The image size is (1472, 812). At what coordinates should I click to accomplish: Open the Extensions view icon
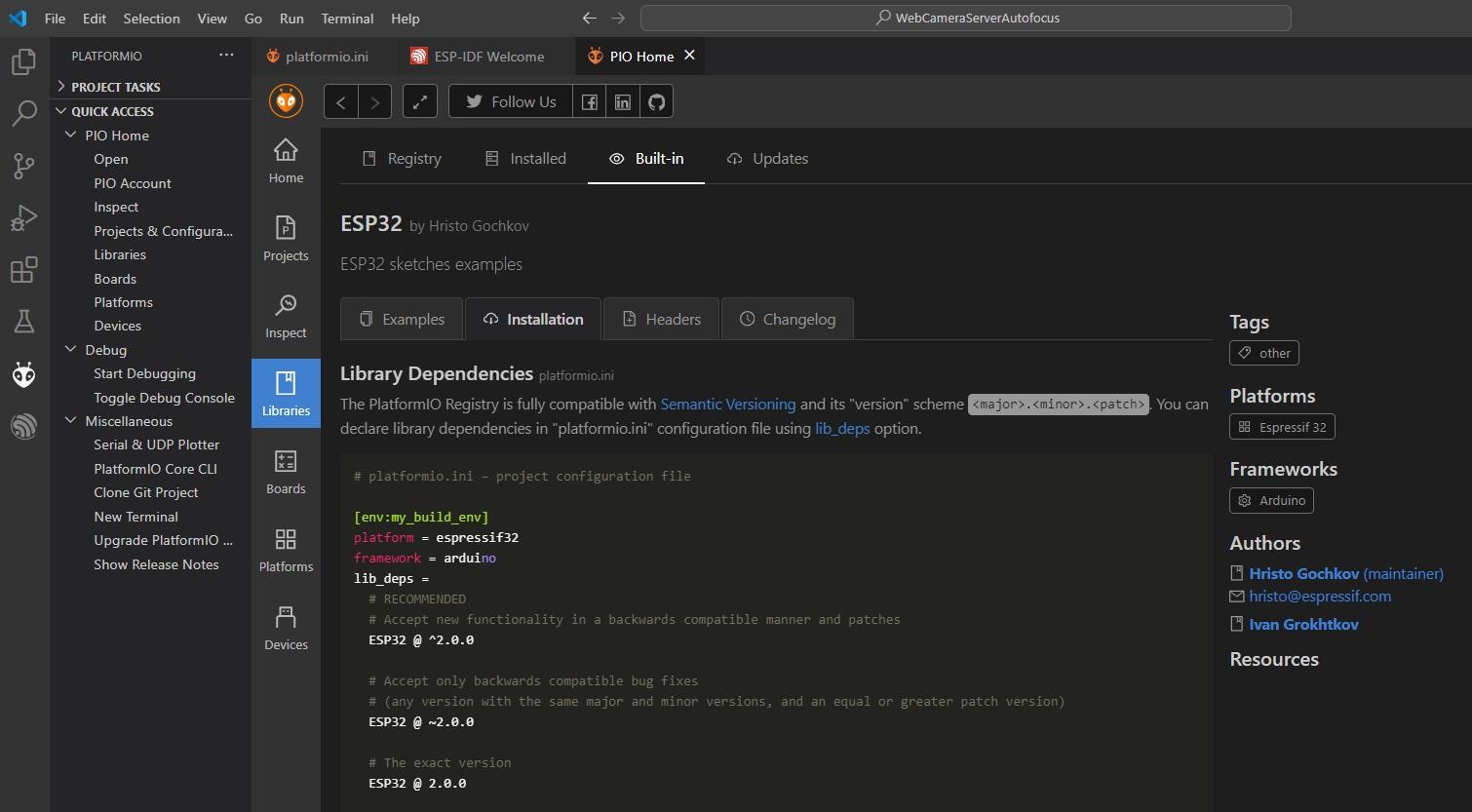23,269
